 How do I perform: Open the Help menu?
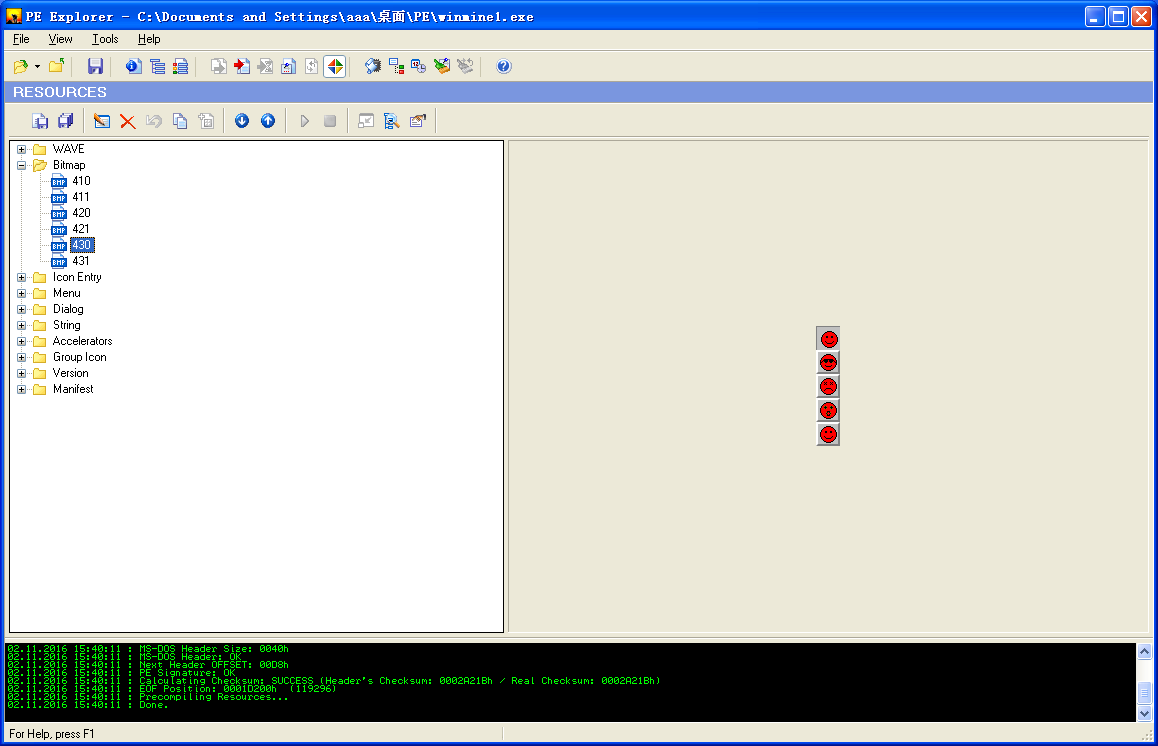click(x=149, y=39)
